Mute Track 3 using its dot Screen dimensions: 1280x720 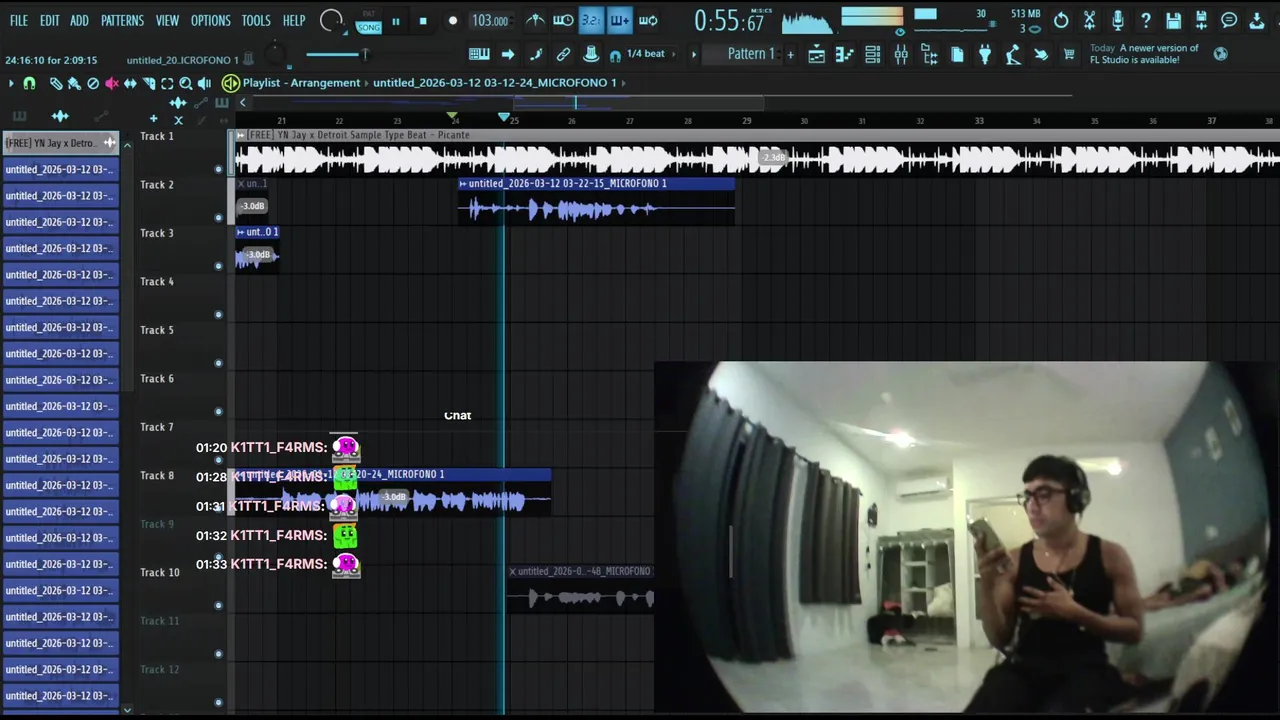[218, 266]
